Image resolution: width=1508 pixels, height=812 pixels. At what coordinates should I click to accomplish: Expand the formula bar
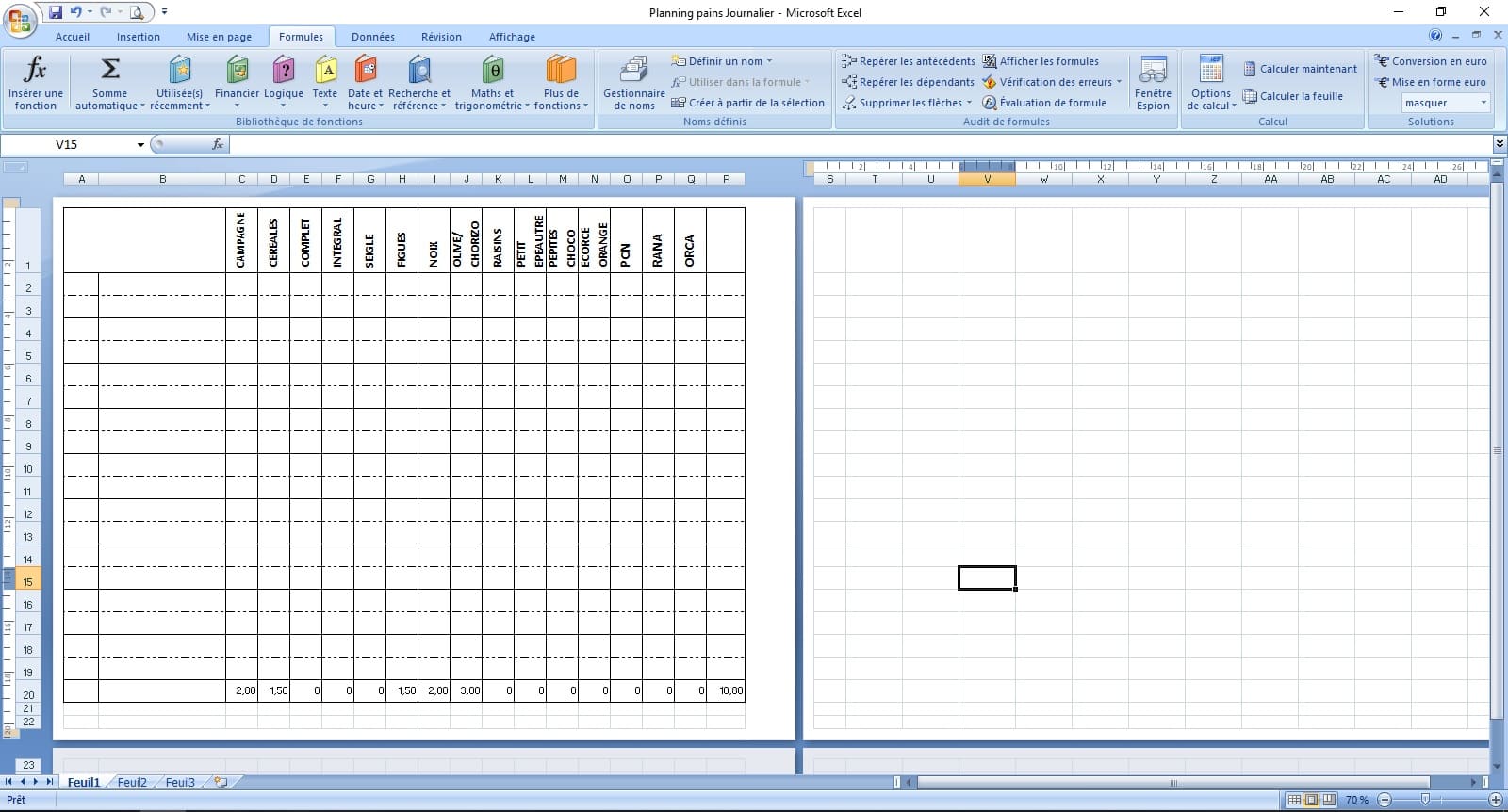pyautogui.click(x=1500, y=144)
